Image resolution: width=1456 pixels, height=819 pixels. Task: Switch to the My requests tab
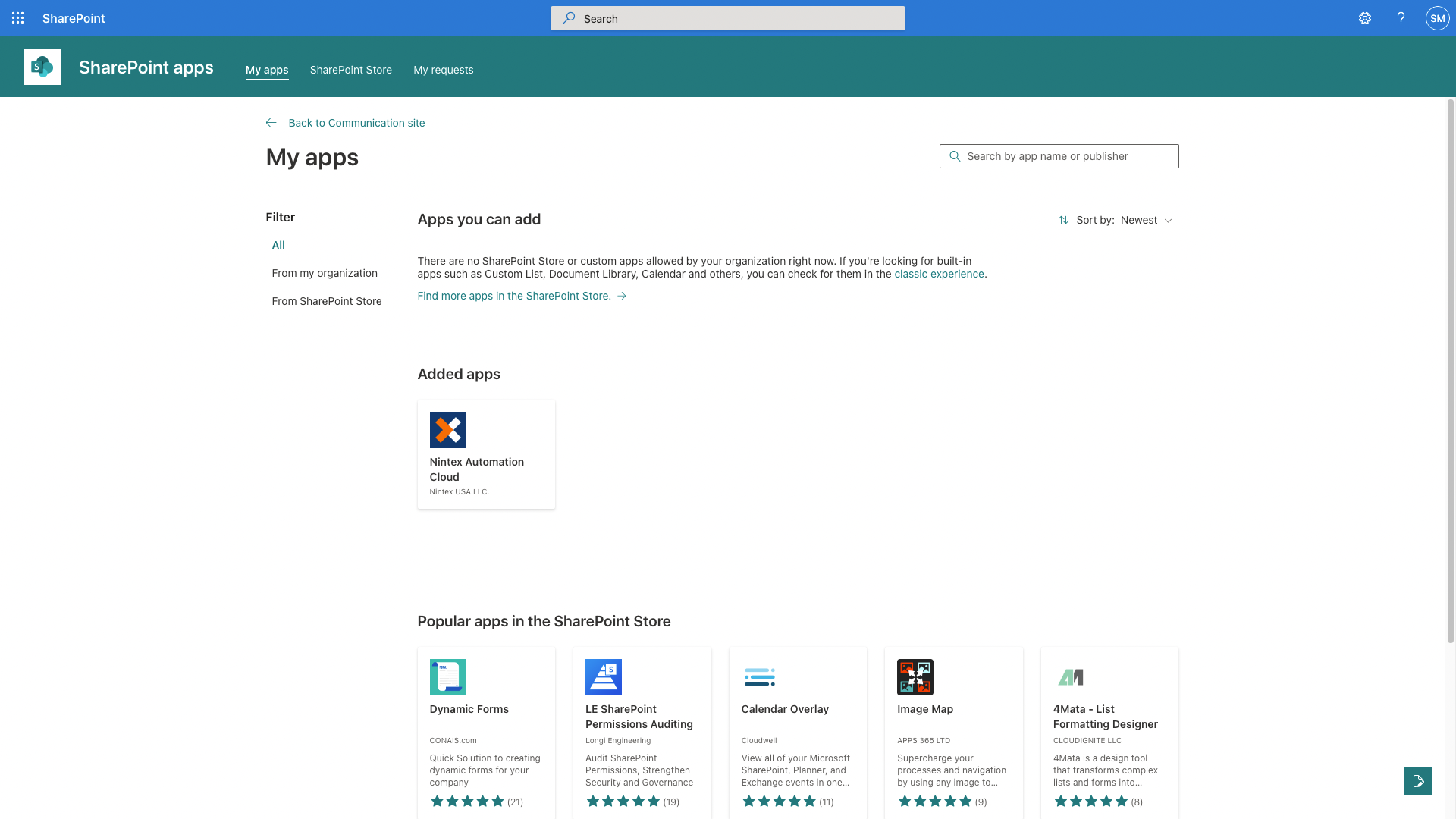pos(444,70)
